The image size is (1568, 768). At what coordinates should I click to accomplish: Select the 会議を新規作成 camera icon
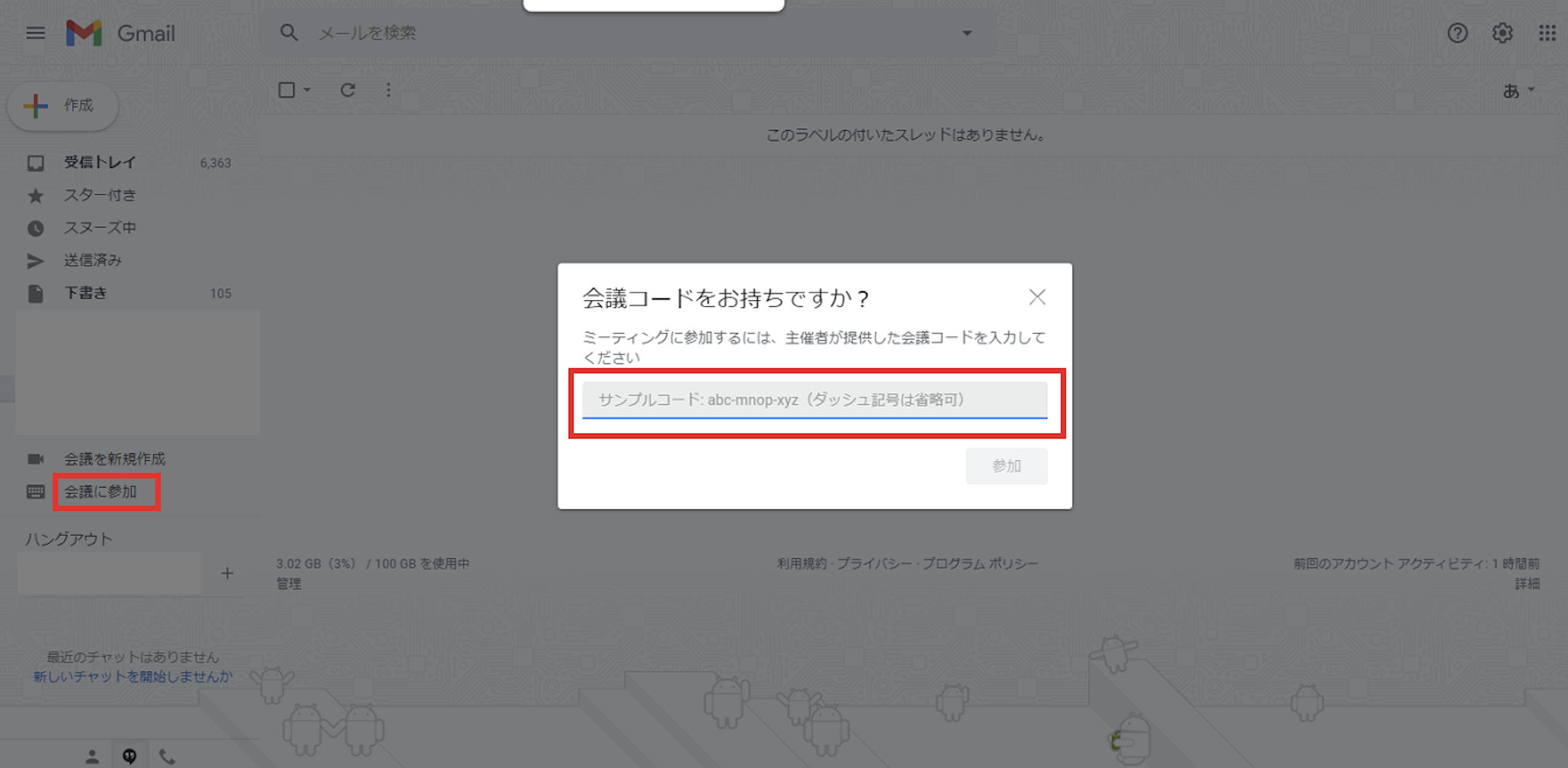(x=35, y=459)
